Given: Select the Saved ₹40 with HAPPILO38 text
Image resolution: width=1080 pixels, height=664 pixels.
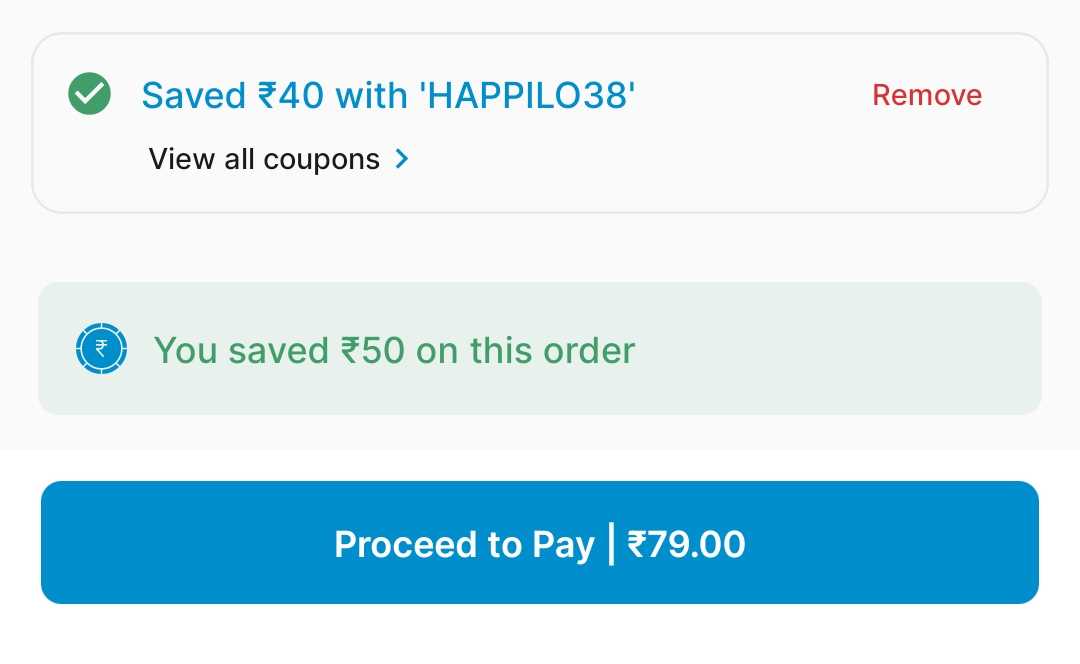Looking at the screenshot, I should [388, 95].
